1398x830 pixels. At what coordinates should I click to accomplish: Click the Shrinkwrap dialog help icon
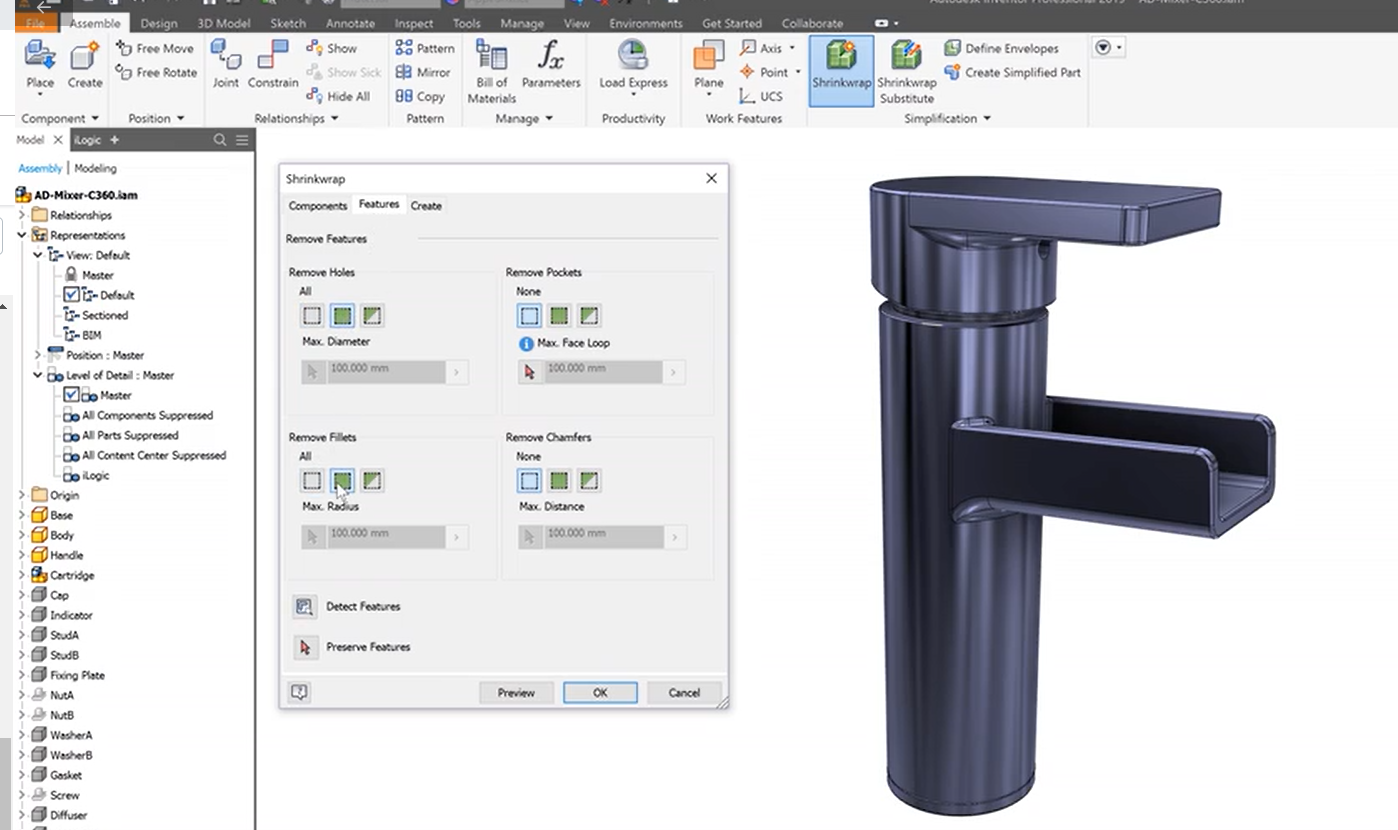coord(298,692)
